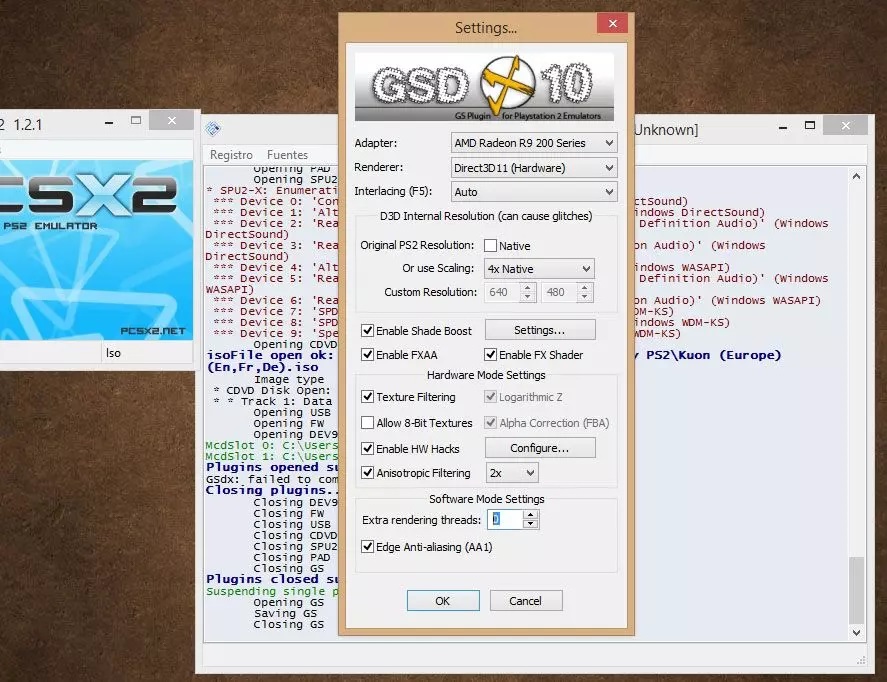The width and height of the screenshot is (887, 682).
Task: Open the scaling 4x Native dropdown
Action: point(539,269)
